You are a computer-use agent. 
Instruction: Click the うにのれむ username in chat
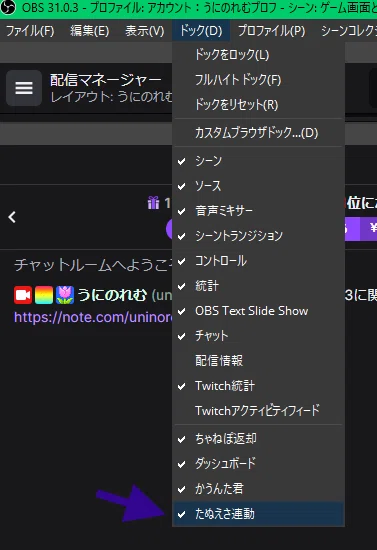[112, 295]
